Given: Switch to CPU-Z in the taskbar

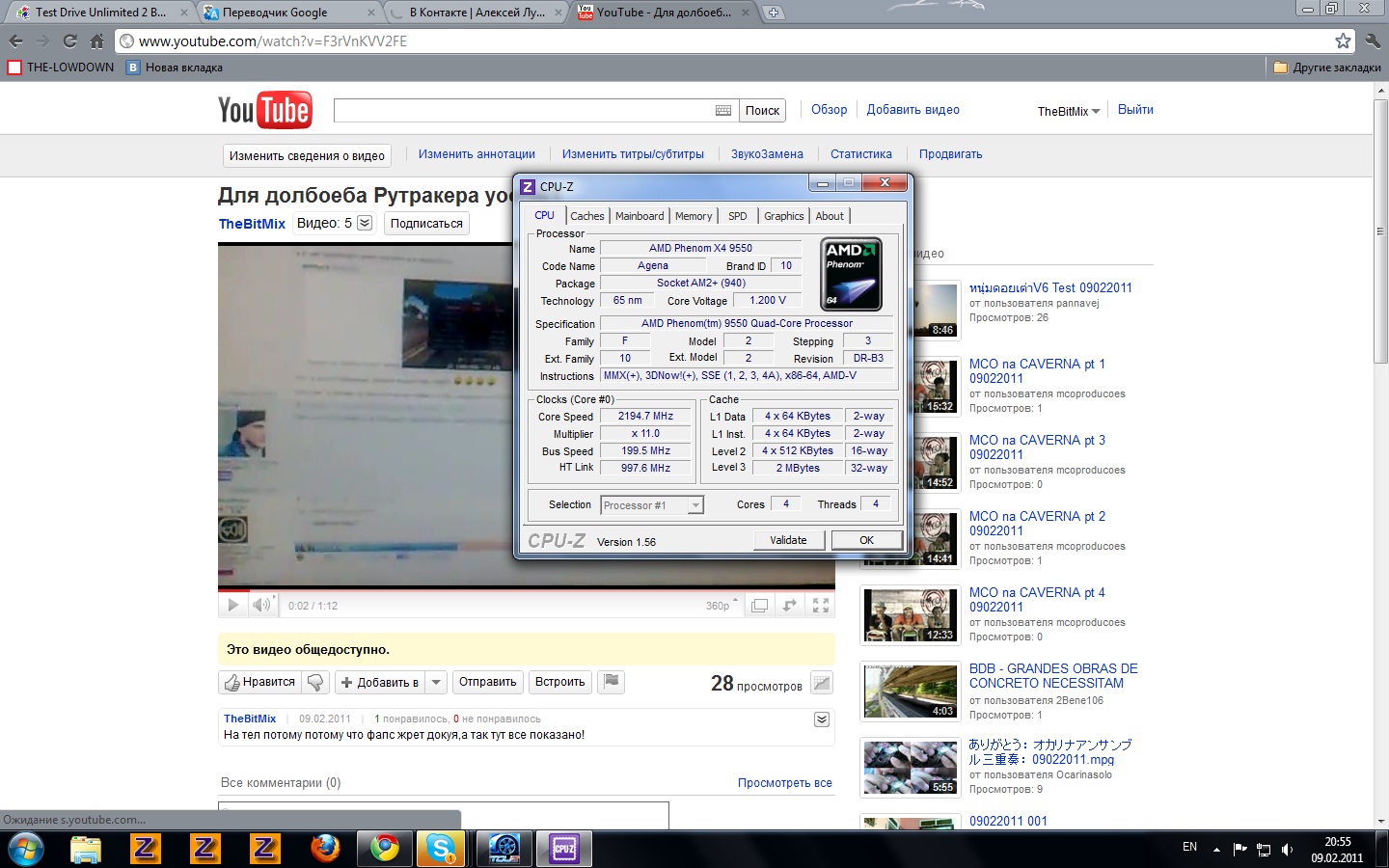Looking at the screenshot, I should tap(564, 850).
